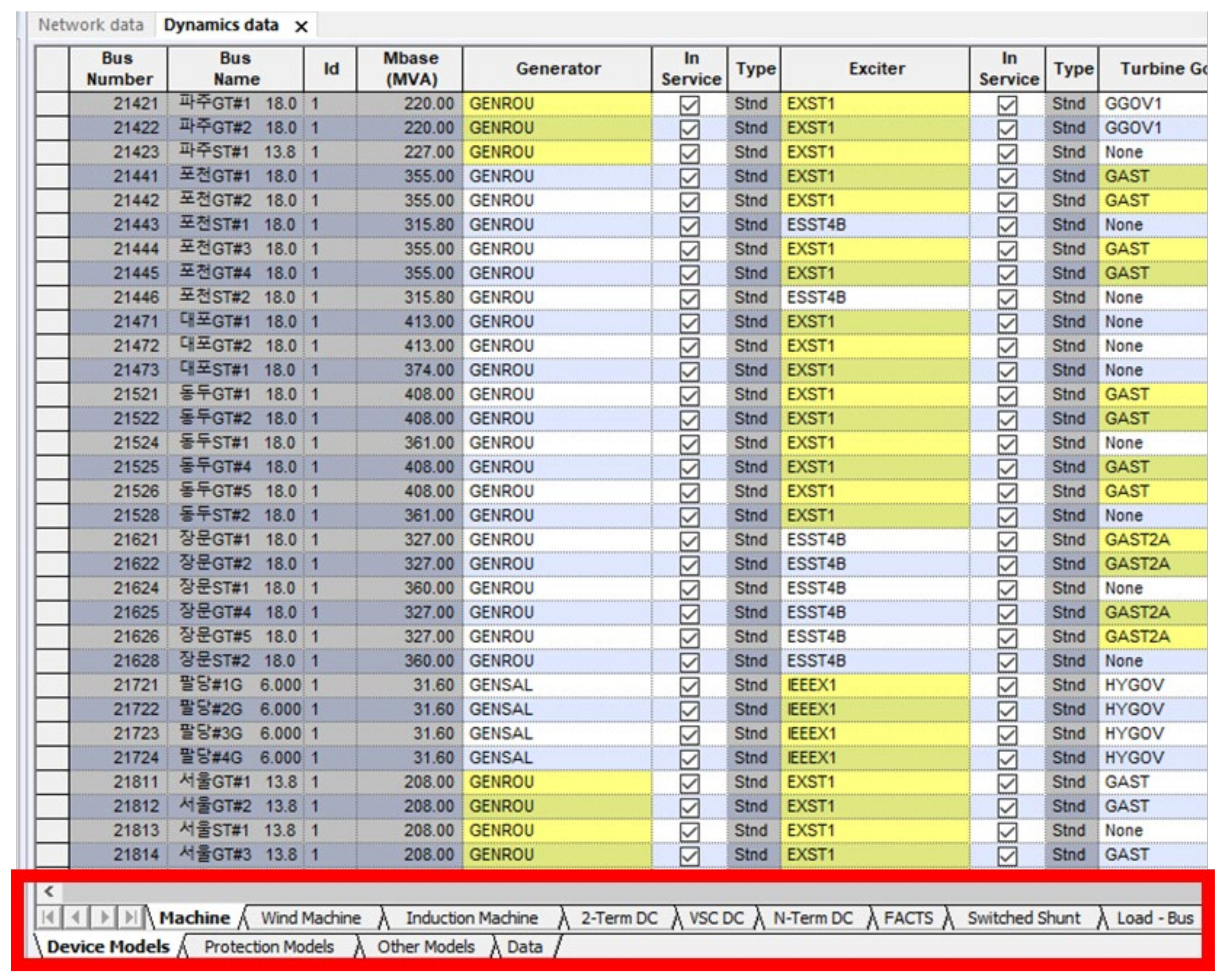This screenshot has height=980, width=1227.
Task: Jump to first sheet tab arrow
Action: (49, 917)
